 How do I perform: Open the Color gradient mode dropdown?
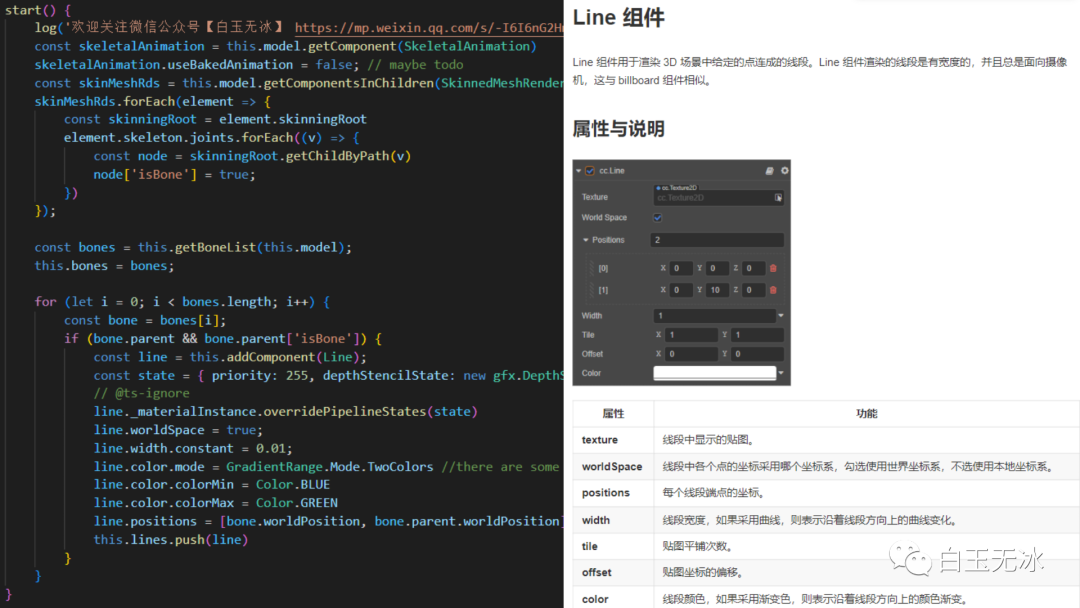(x=781, y=373)
